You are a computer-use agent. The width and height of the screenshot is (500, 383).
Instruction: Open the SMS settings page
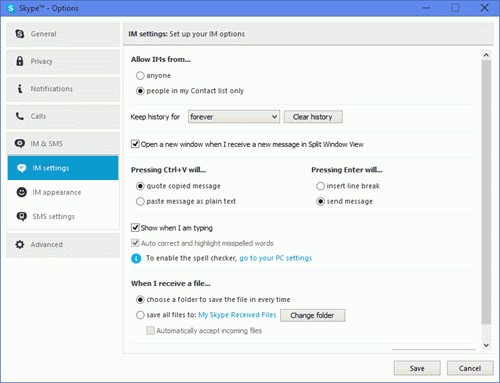click(x=63, y=217)
